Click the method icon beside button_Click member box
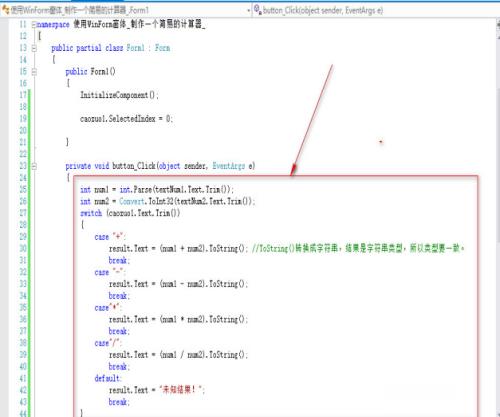The height and width of the screenshot is (417, 500). click(257, 10)
